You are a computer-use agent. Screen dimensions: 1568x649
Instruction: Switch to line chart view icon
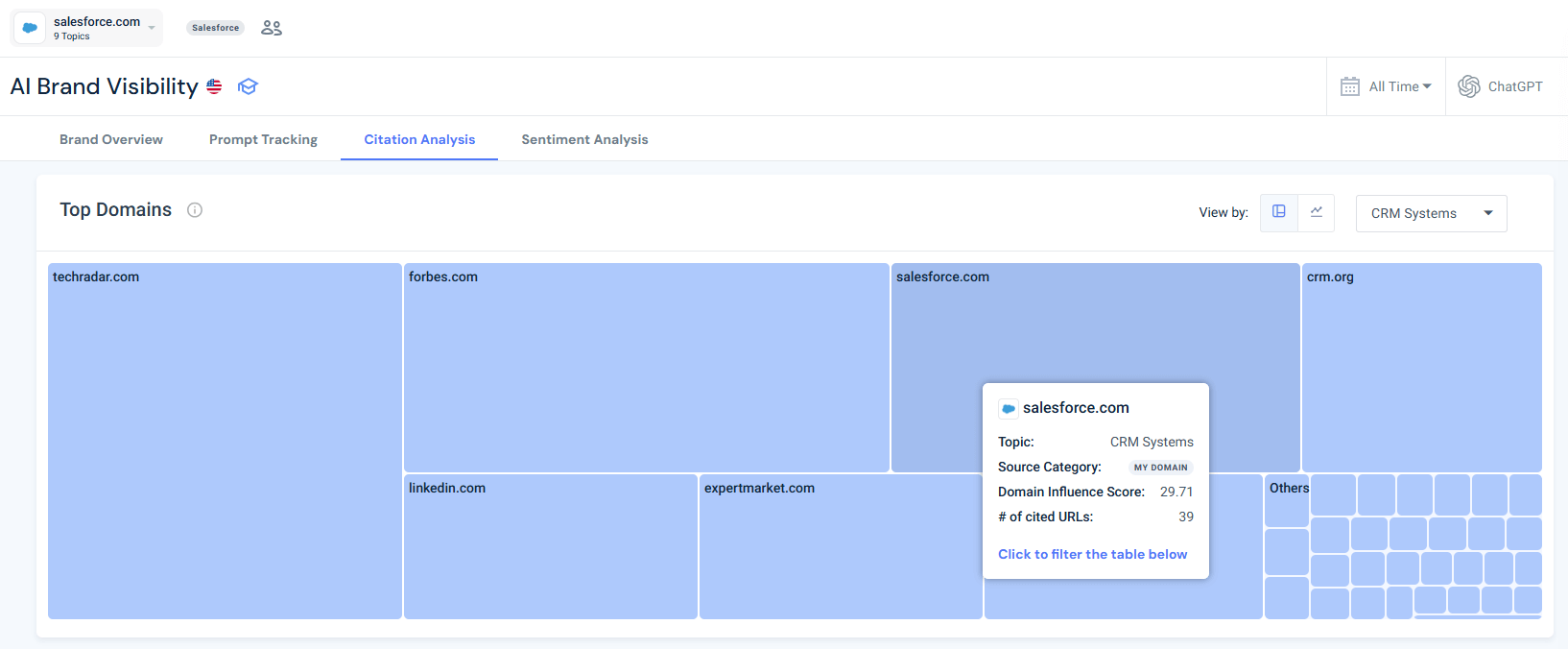[x=1317, y=212]
